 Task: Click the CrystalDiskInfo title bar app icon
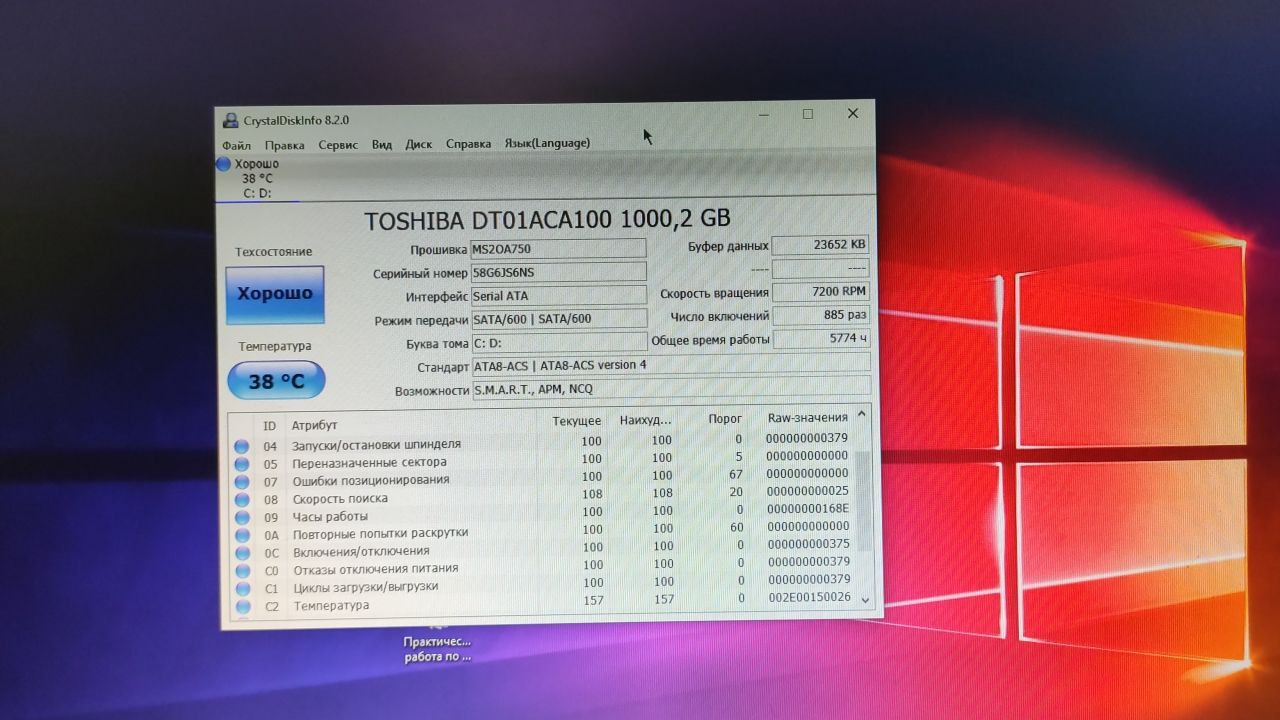[x=231, y=121]
